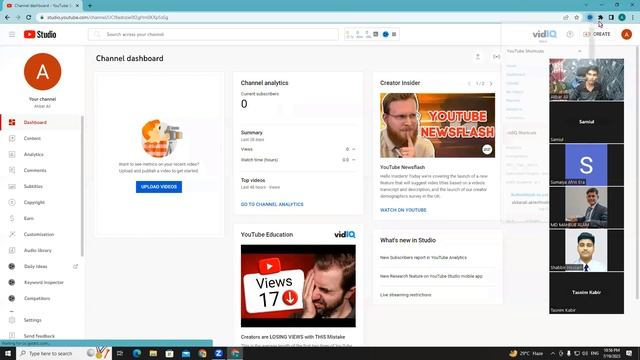Bookmark this page with the star icon
Image resolution: width=640 pixels, height=360 pixels.
(576, 18)
